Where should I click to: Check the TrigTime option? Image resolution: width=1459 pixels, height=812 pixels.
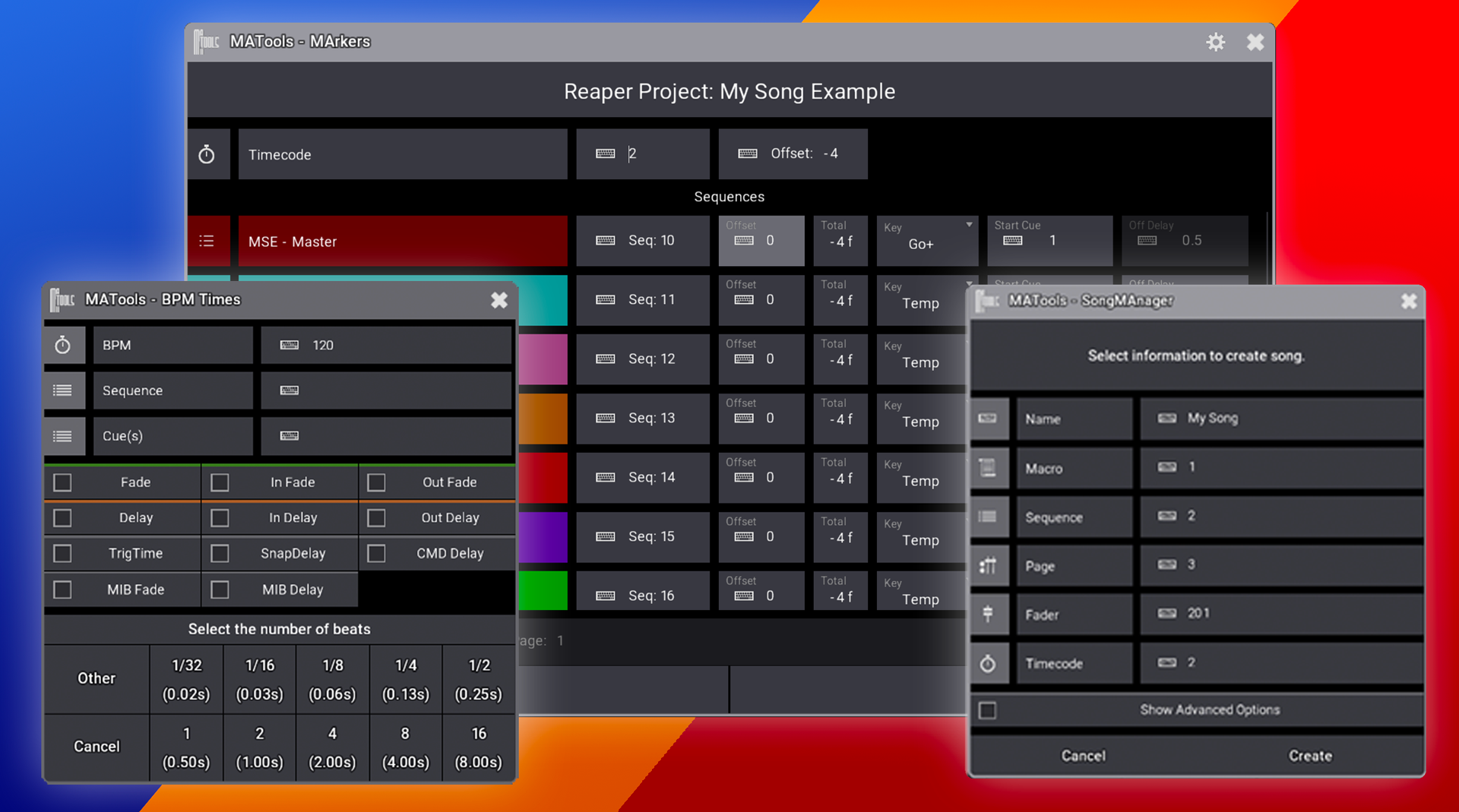[62, 554]
